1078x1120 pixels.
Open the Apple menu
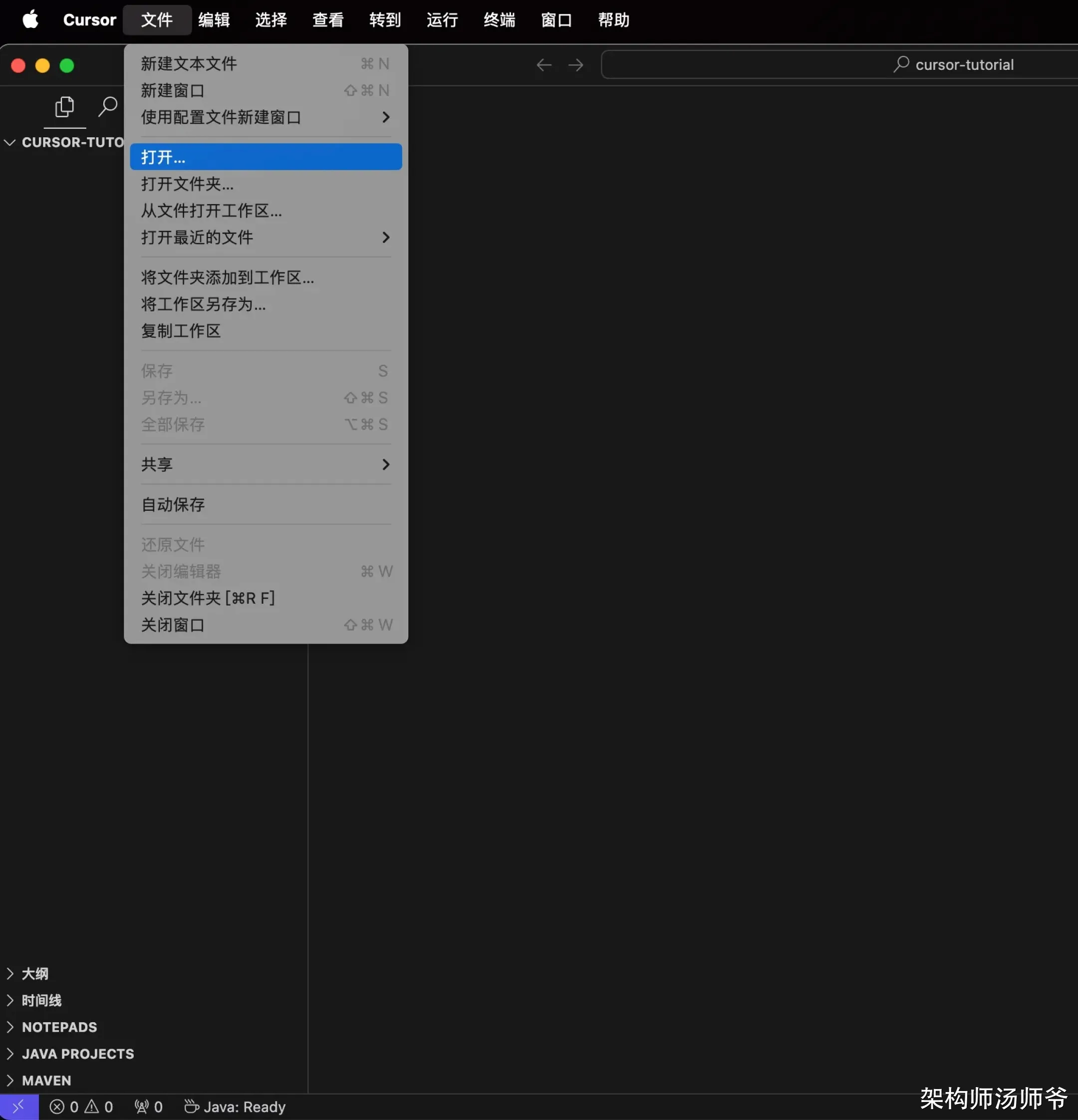click(x=30, y=20)
